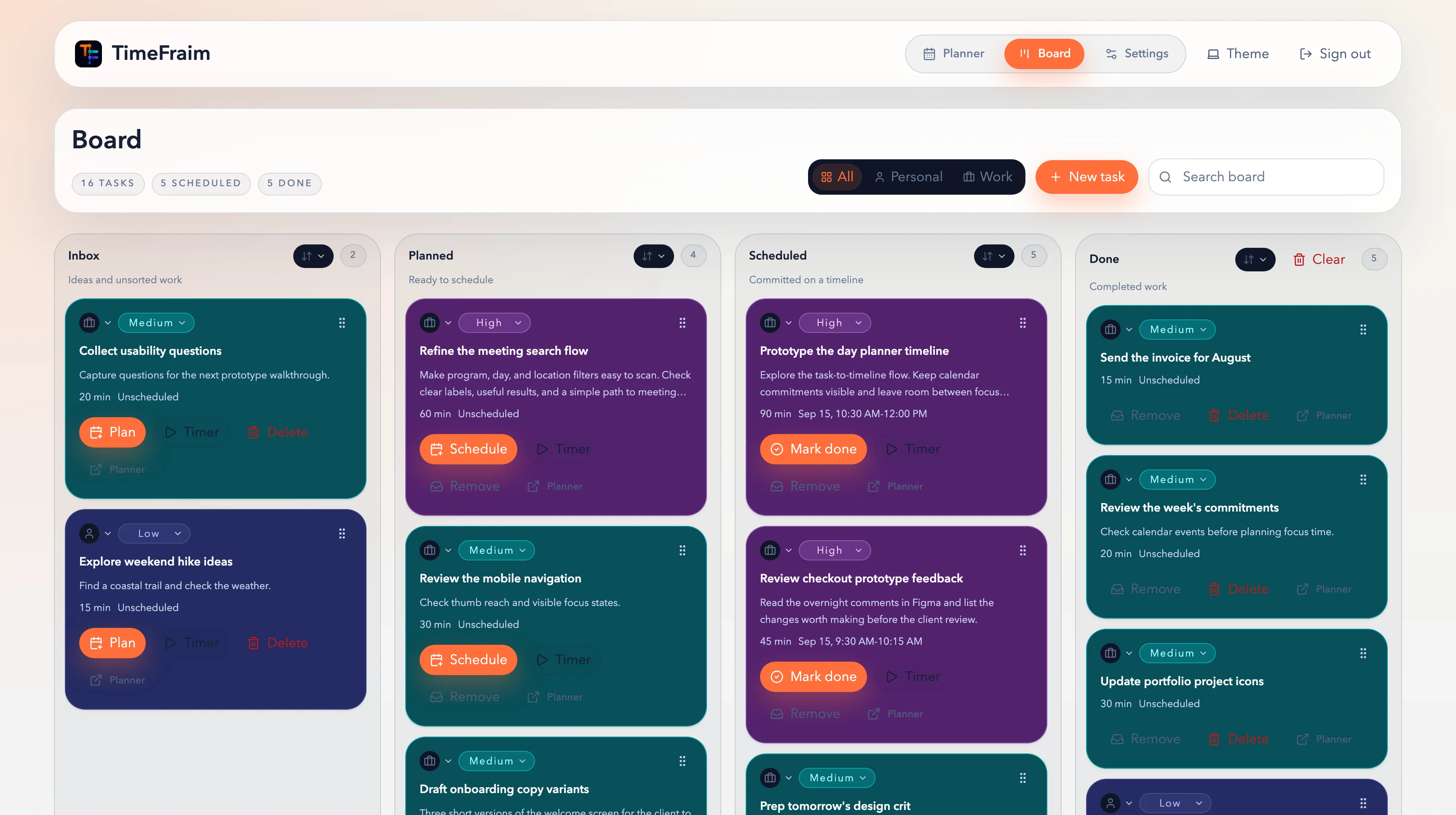Start Timer on Review checkout prototype feedback
Image resolution: width=1456 pixels, height=815 pixels.
point(913,677)
